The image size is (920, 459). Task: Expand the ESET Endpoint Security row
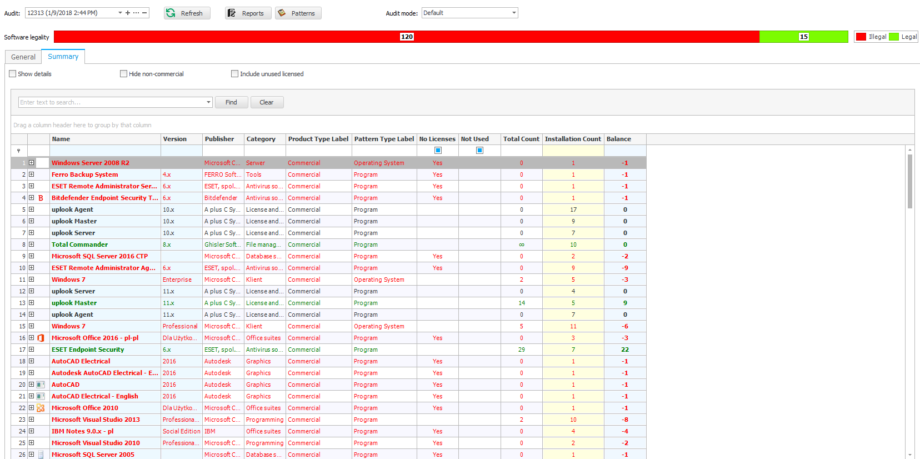pyautogui.click(x=32, y=349)
